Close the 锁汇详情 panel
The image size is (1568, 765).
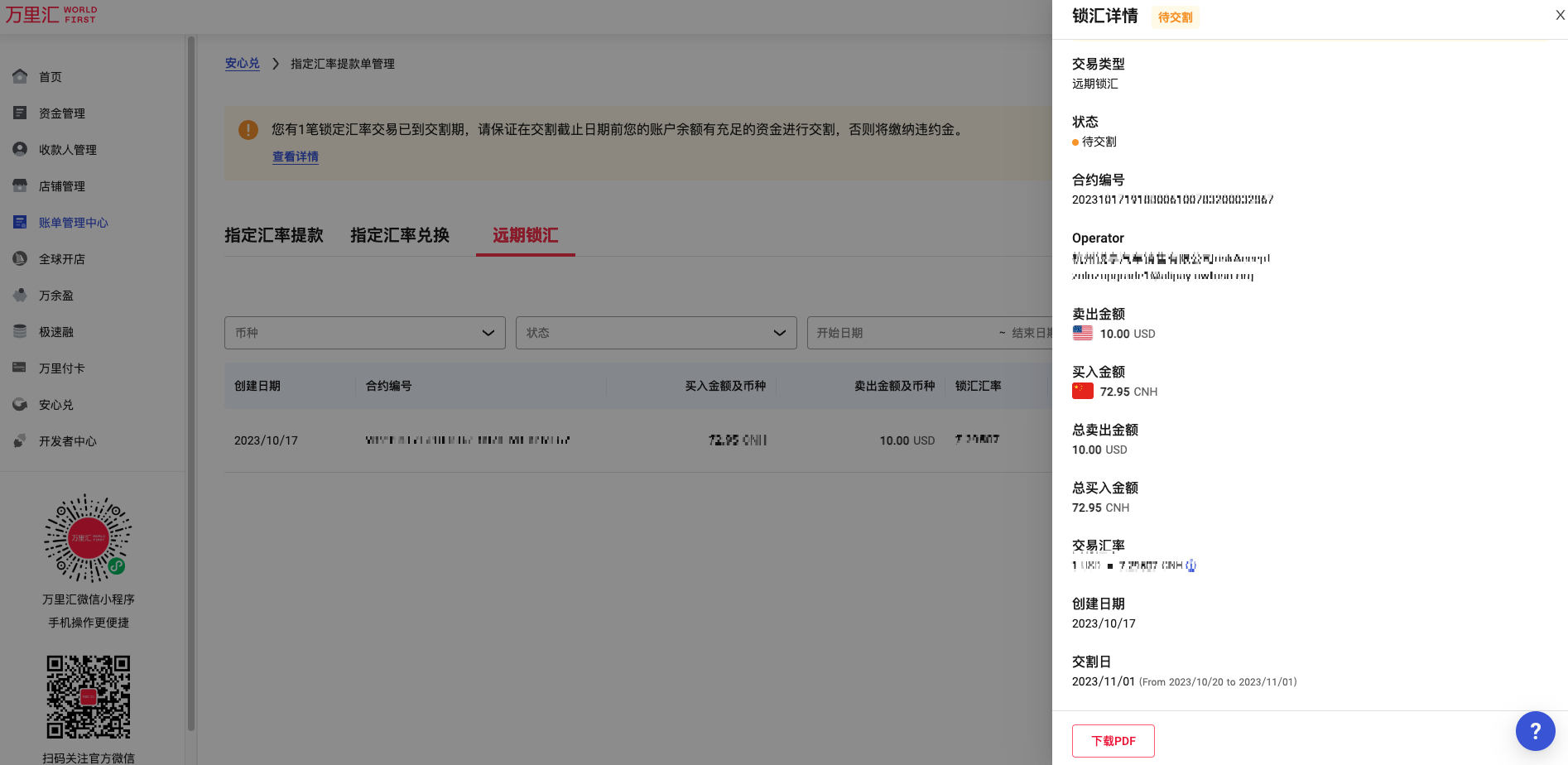(1560, 15)
